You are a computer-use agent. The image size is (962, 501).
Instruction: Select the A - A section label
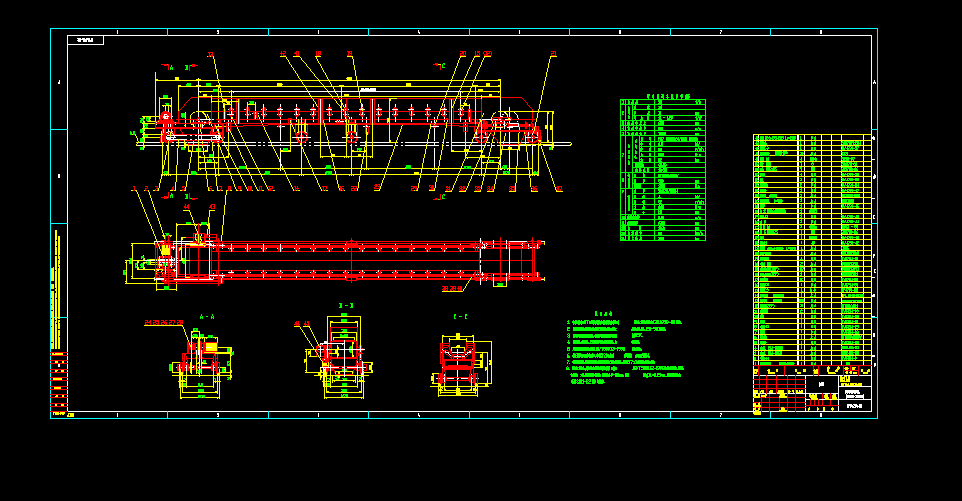(207, 317)
